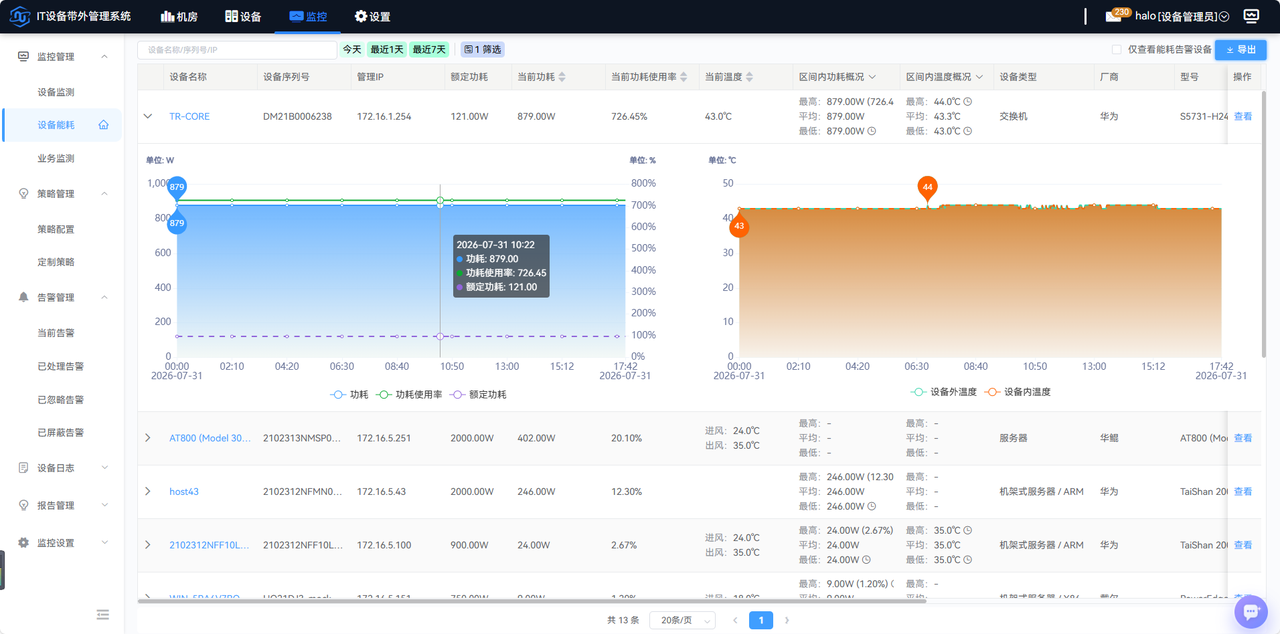
Task: Open the message inbox with 230 badge
Action: point(1117,16)
